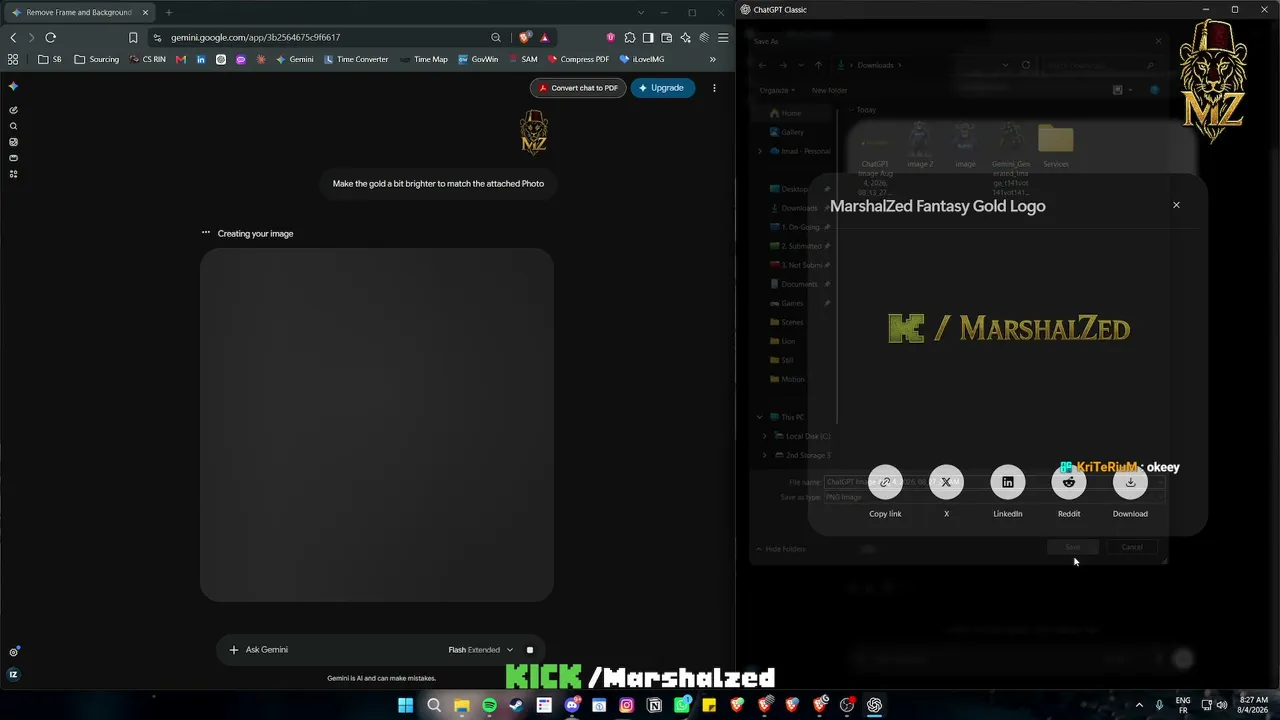
Task: Open the iLoveIMG bookmark
Action: (x=642, y=59)
